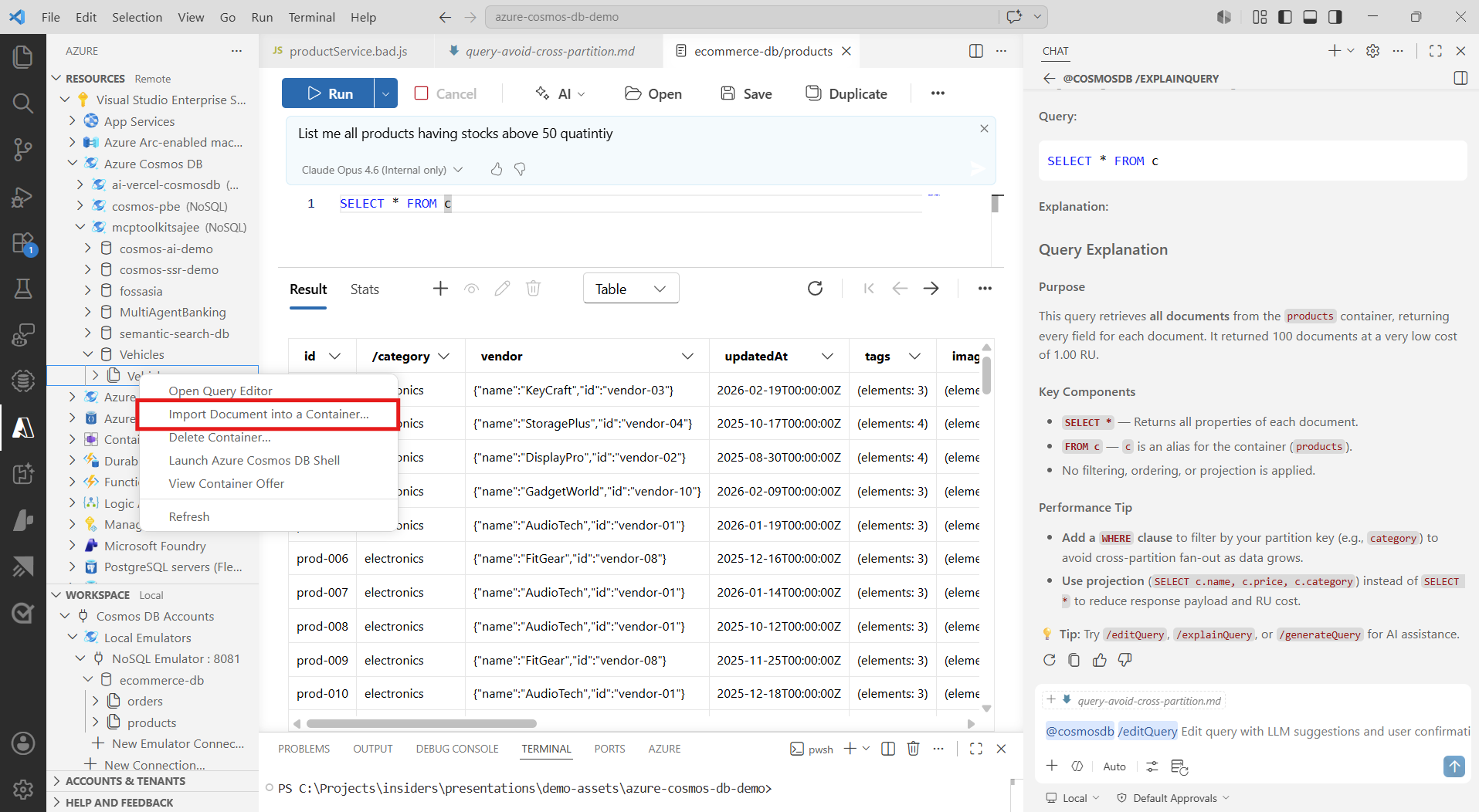The image size is (1479, 812).
Task: Add a new document with plus icon
Action: pyautogui.click(x=440, y=289)
